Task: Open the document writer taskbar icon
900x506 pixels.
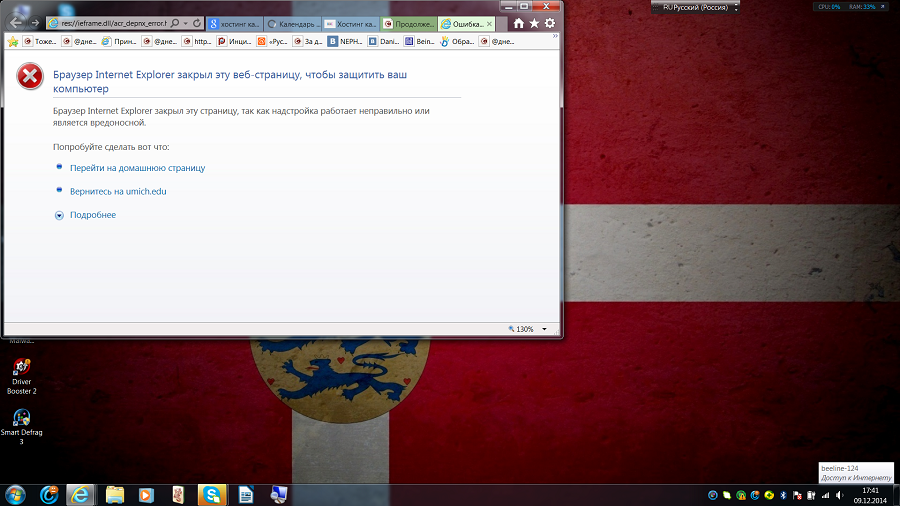Action: click(246, 495)
